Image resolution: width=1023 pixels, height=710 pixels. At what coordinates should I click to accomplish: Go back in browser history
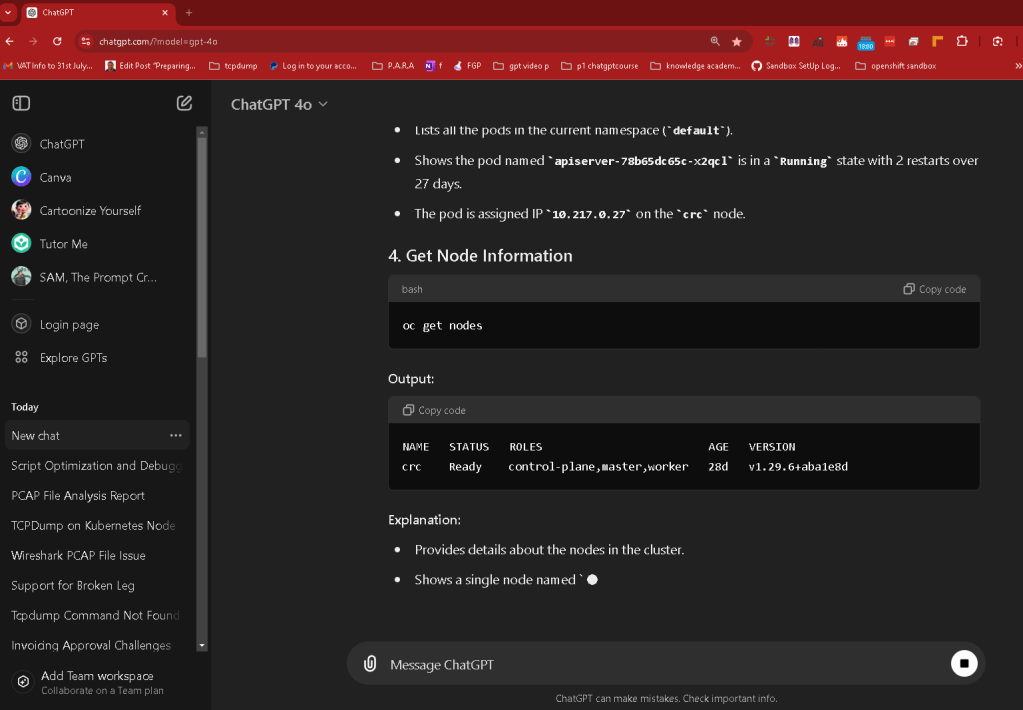10,41
